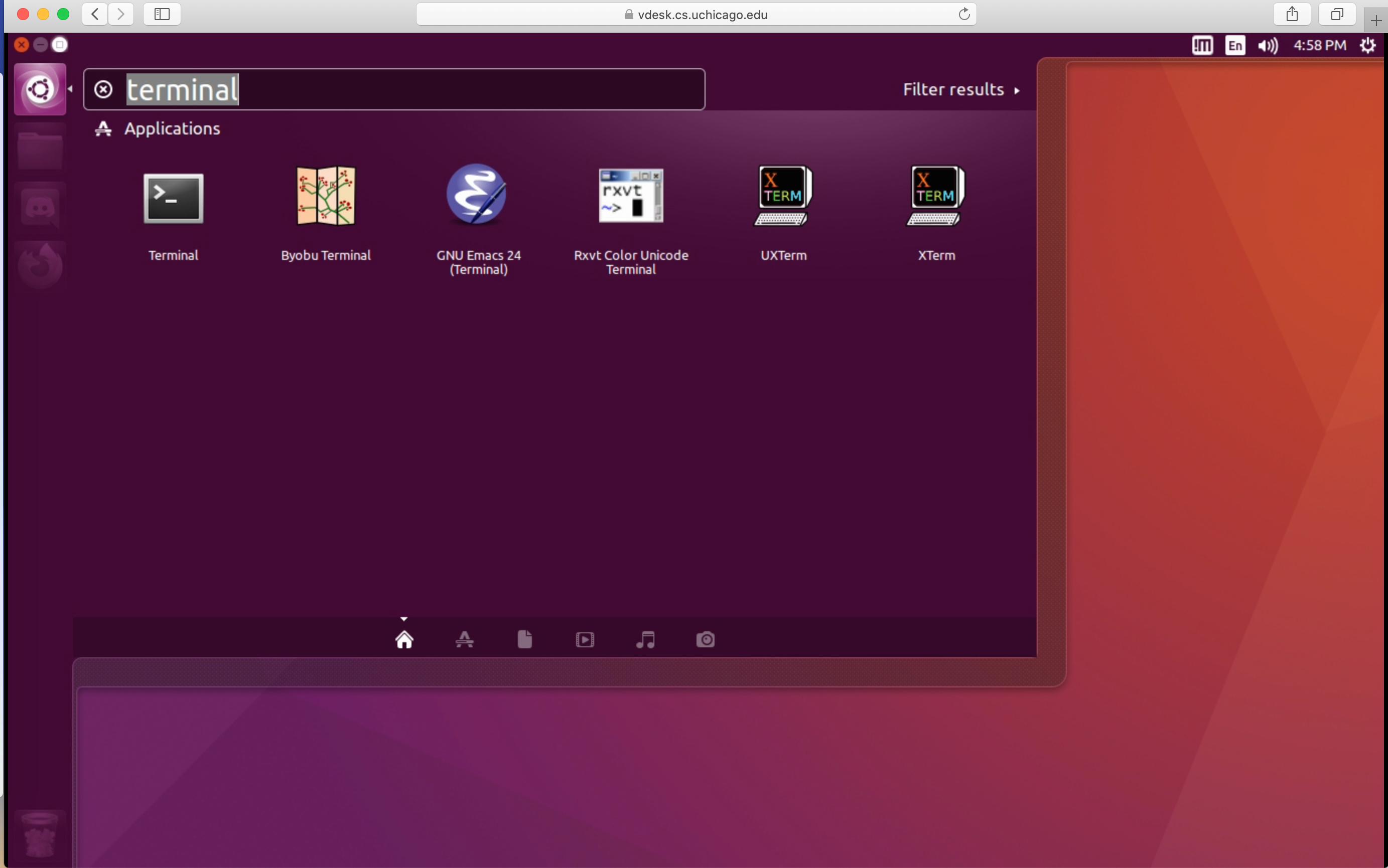Screen dimensions: 1388x868
Task: Click the Ubuntu Dash launcher button
Action: tap(40, 89)
